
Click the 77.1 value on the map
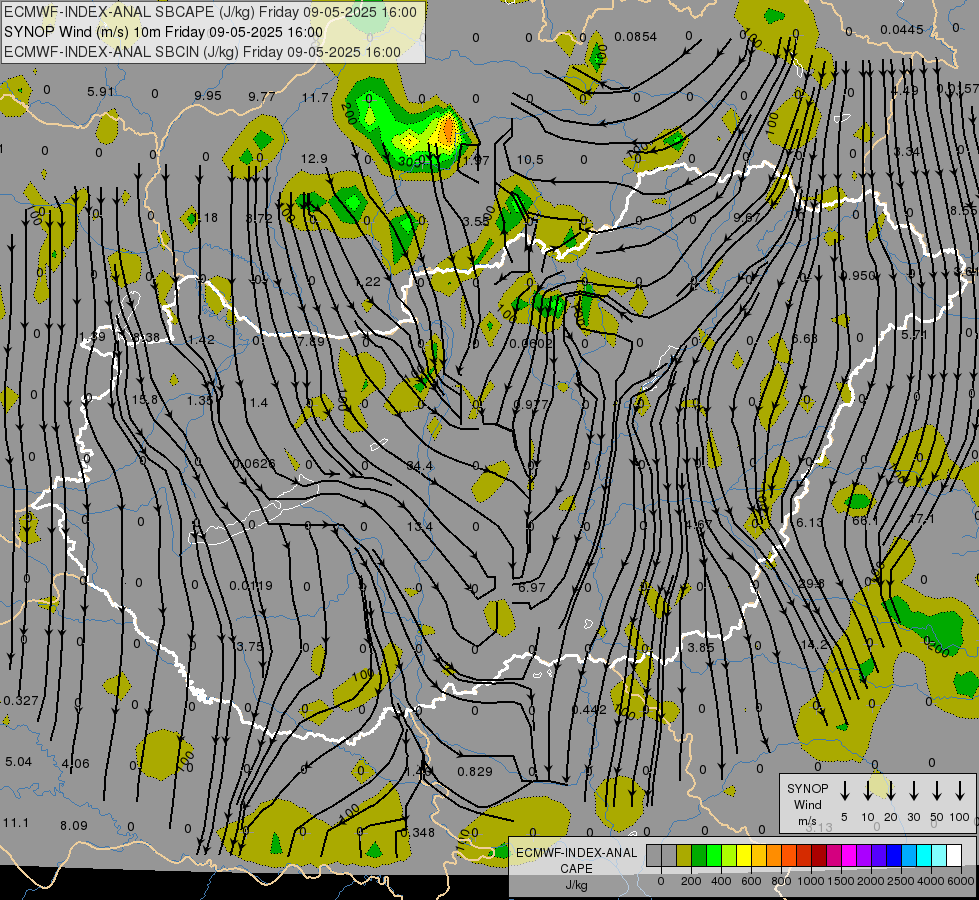click(x=922, y=518)
